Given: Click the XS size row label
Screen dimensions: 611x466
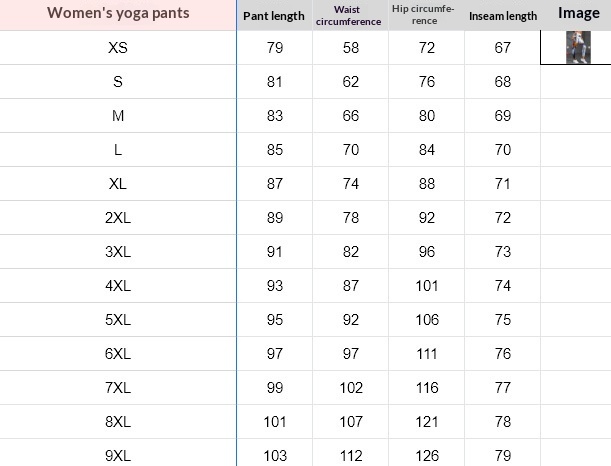Looking at the screenshot, I should click(x=118, y=48).
